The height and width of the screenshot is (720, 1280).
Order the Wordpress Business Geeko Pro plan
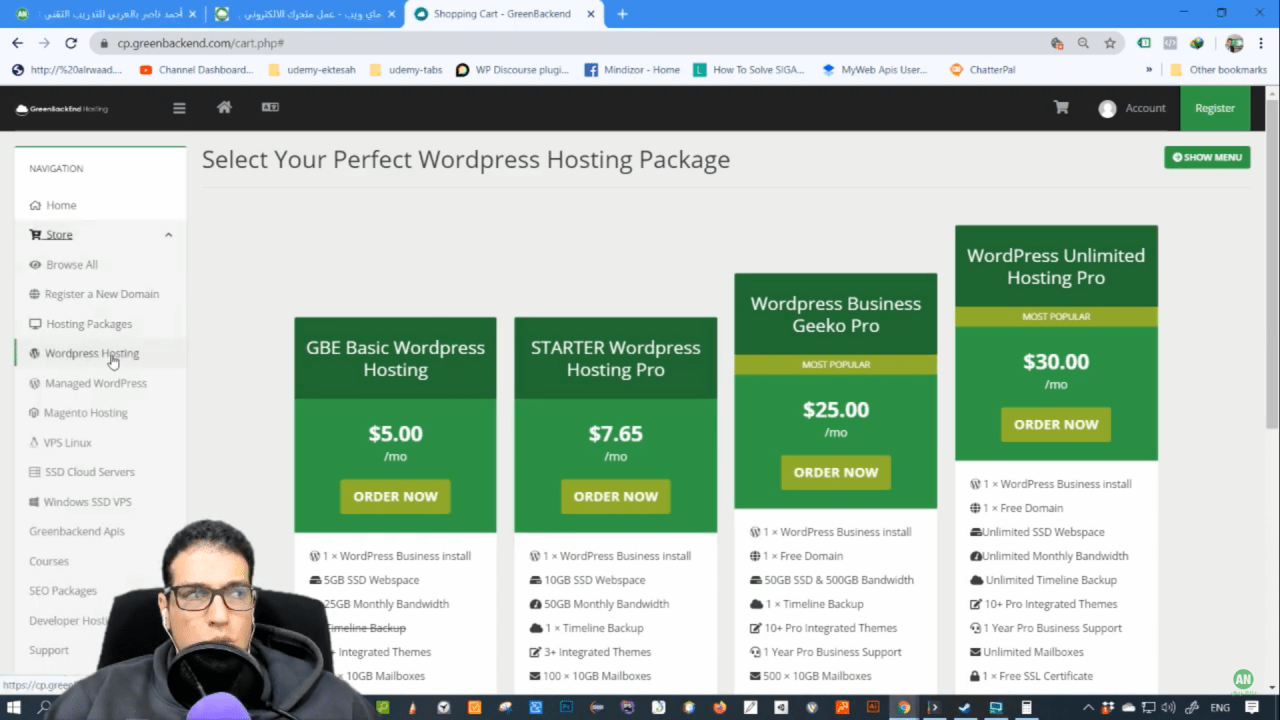point(835,472)
